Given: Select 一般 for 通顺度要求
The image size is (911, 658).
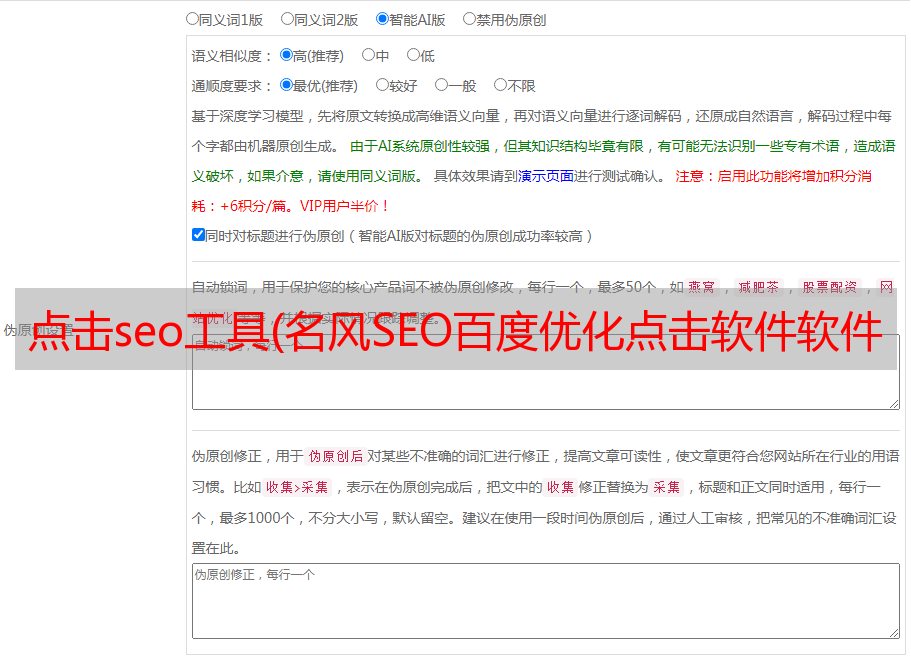Looking at the screenshot, I should click(442, 85).
